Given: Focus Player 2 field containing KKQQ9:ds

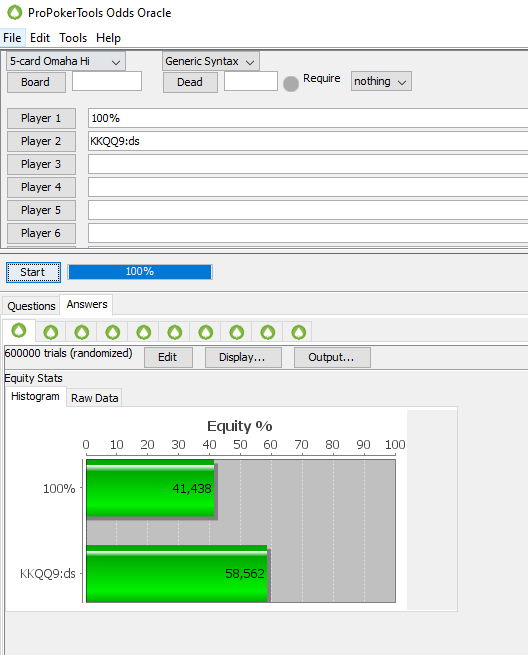Looking at the screenshot, I should point(308,141).
